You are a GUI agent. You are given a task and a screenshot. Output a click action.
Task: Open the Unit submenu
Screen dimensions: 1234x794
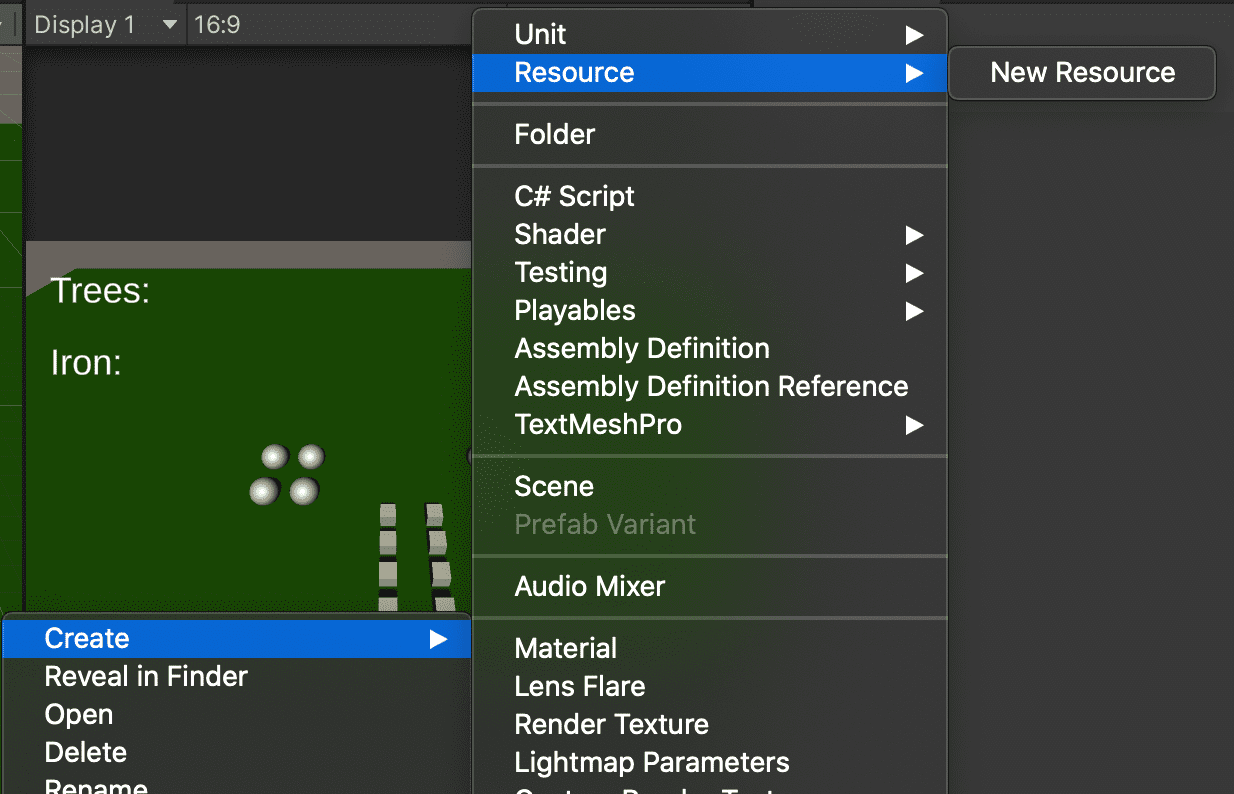point(709,34)
